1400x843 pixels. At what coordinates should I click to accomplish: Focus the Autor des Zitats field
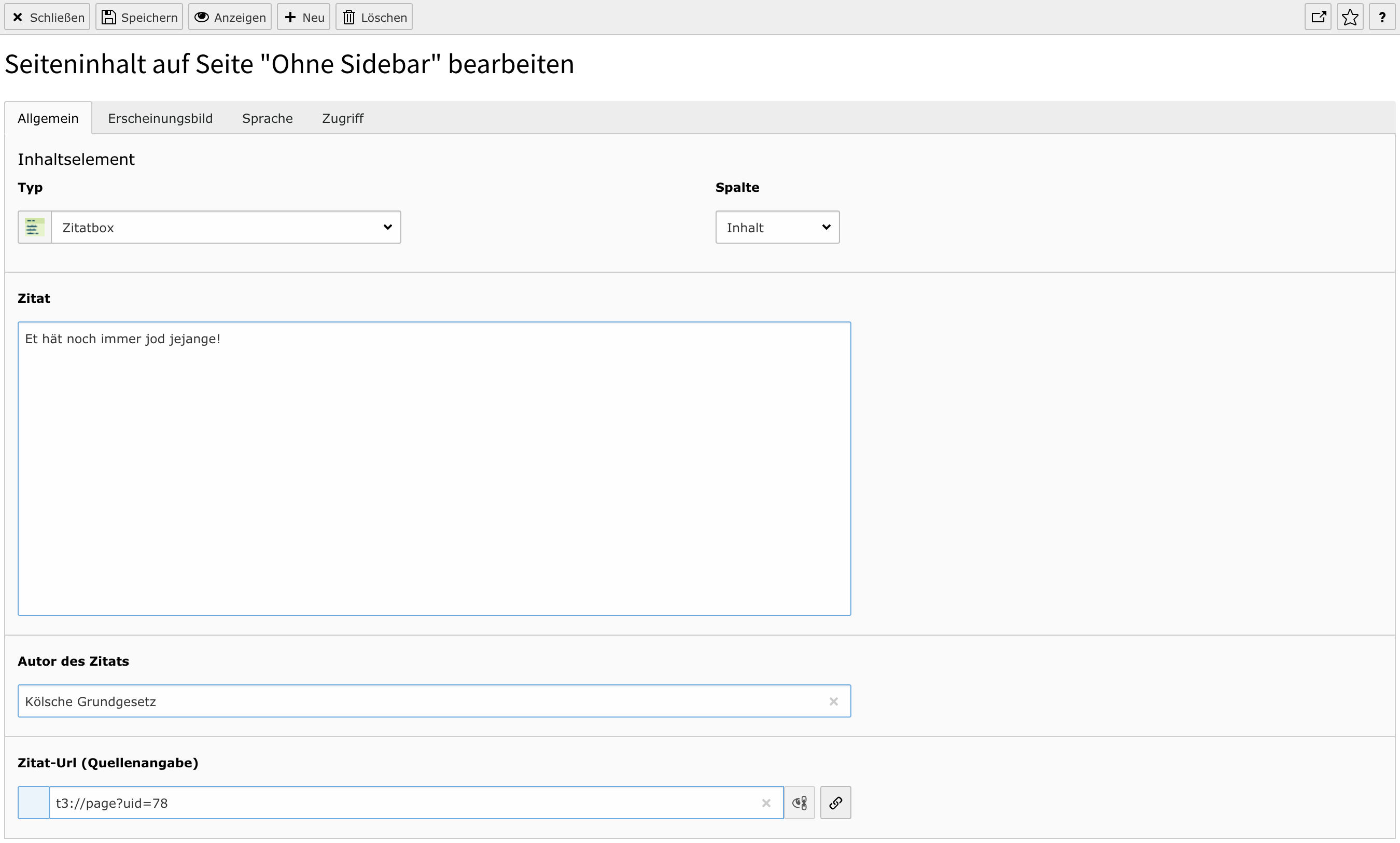pos(435,701)
